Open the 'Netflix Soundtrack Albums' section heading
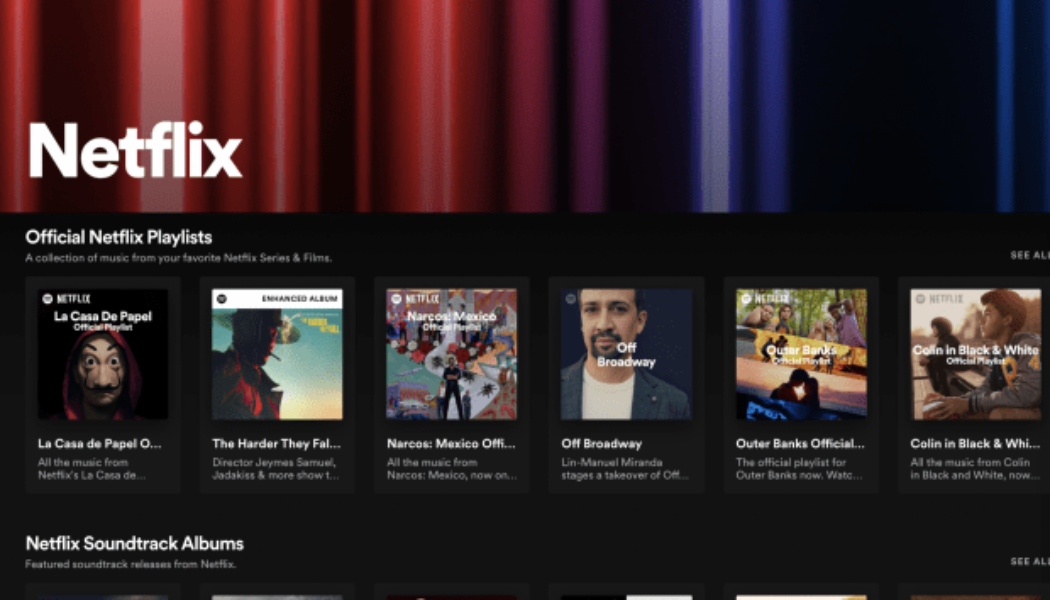Image resolution: width=1050 pixels, height=600 pixels. (134, 543)
